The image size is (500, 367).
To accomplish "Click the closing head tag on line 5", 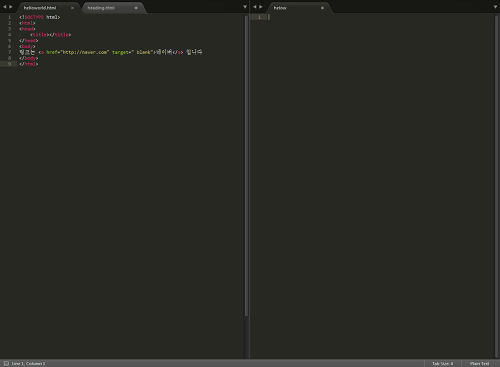I will coord(29,41).
